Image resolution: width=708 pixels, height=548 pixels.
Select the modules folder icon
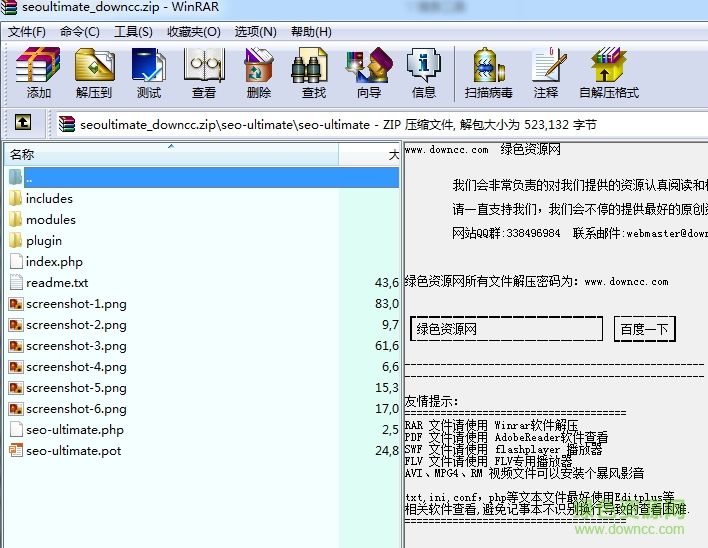15,219
